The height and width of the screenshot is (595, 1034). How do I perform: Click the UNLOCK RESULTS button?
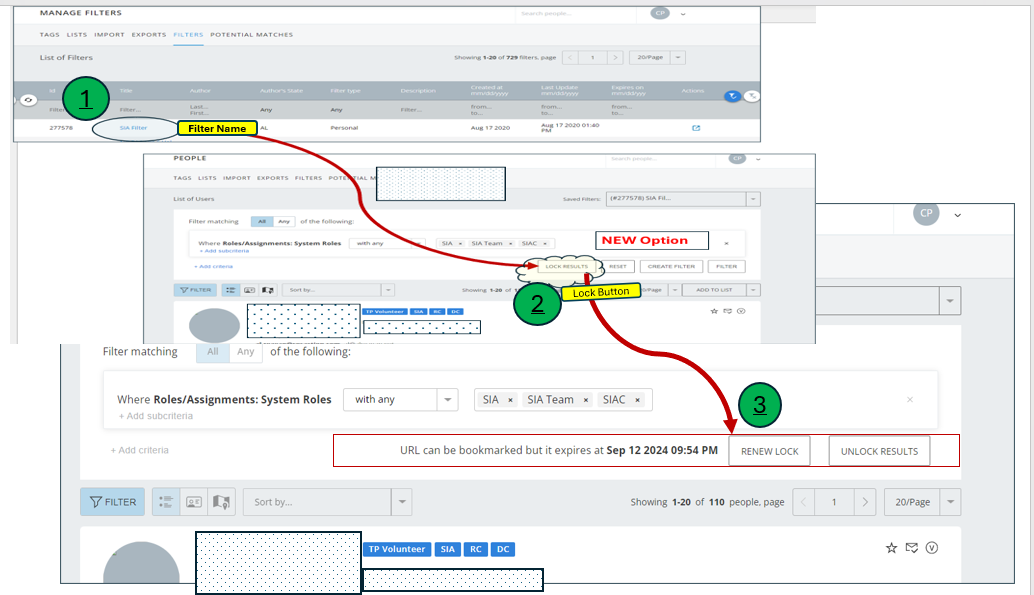[x=879, y=451]
